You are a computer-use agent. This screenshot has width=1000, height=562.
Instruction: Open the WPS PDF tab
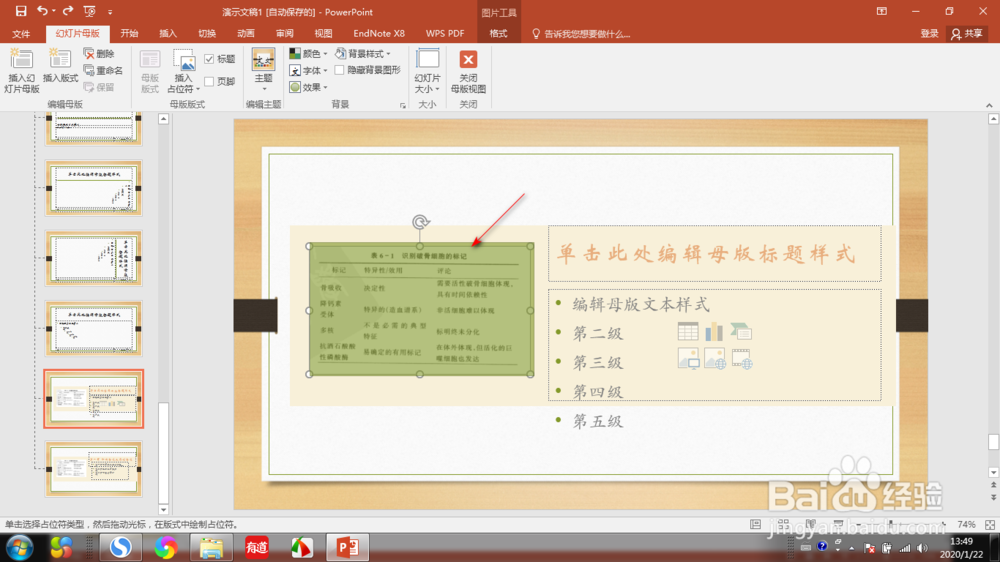pos(445,34)
